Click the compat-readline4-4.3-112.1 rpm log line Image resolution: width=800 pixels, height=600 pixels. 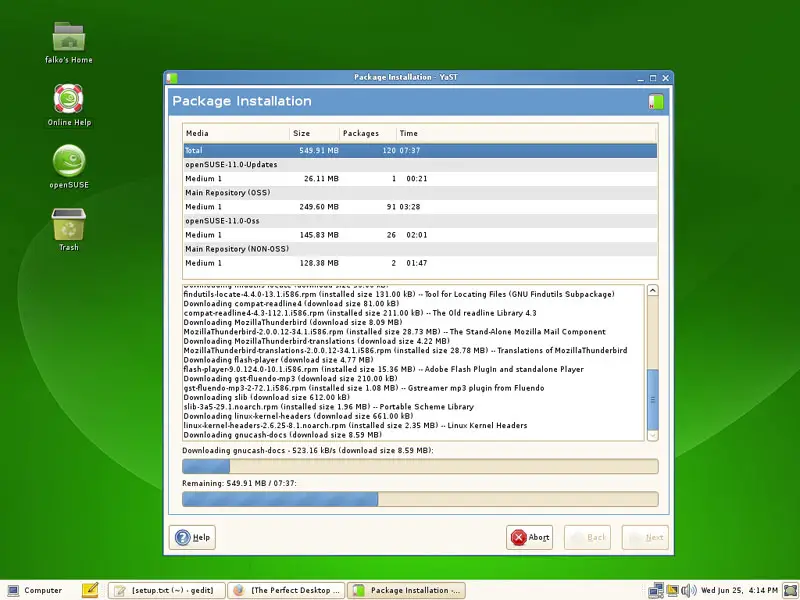pos(360,313)
